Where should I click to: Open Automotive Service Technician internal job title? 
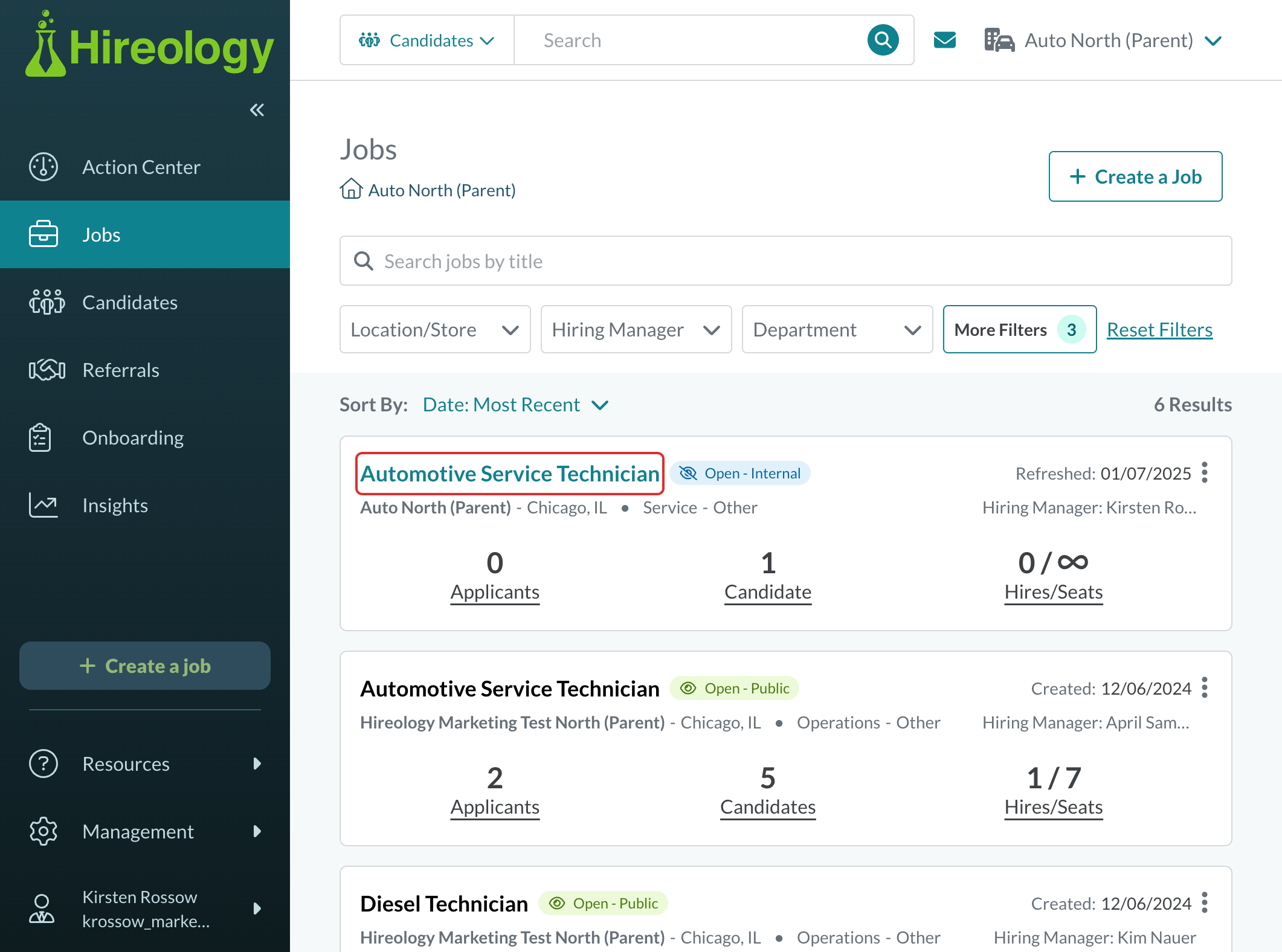510,474
